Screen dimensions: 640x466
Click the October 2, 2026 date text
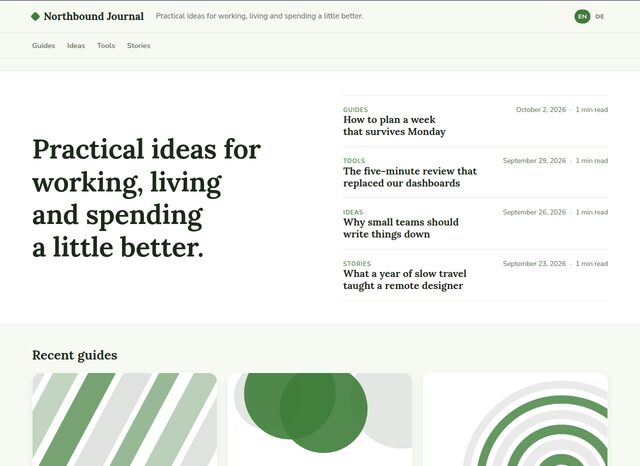click(x=541, y=109)
